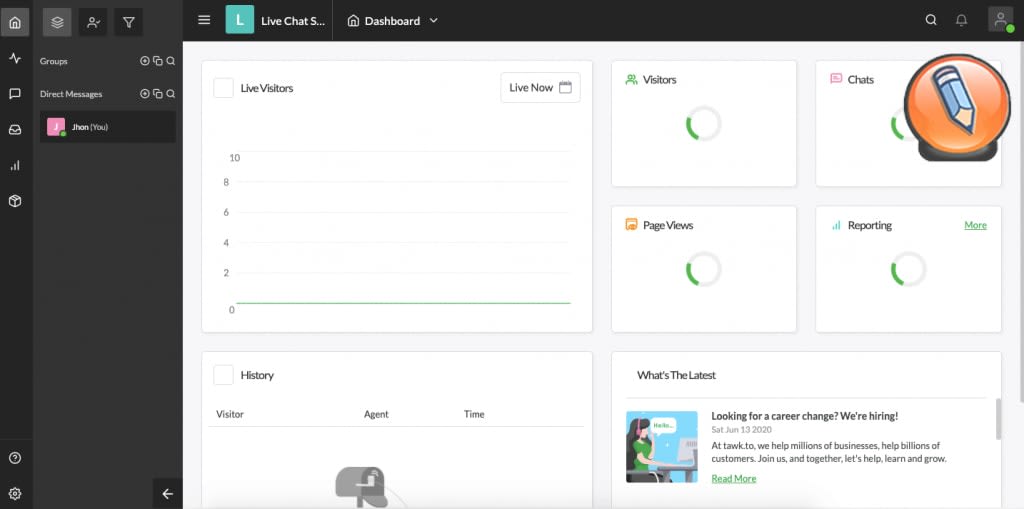Click the L property avatar badge
This screenshot has height=509, width=1024.
240,20
